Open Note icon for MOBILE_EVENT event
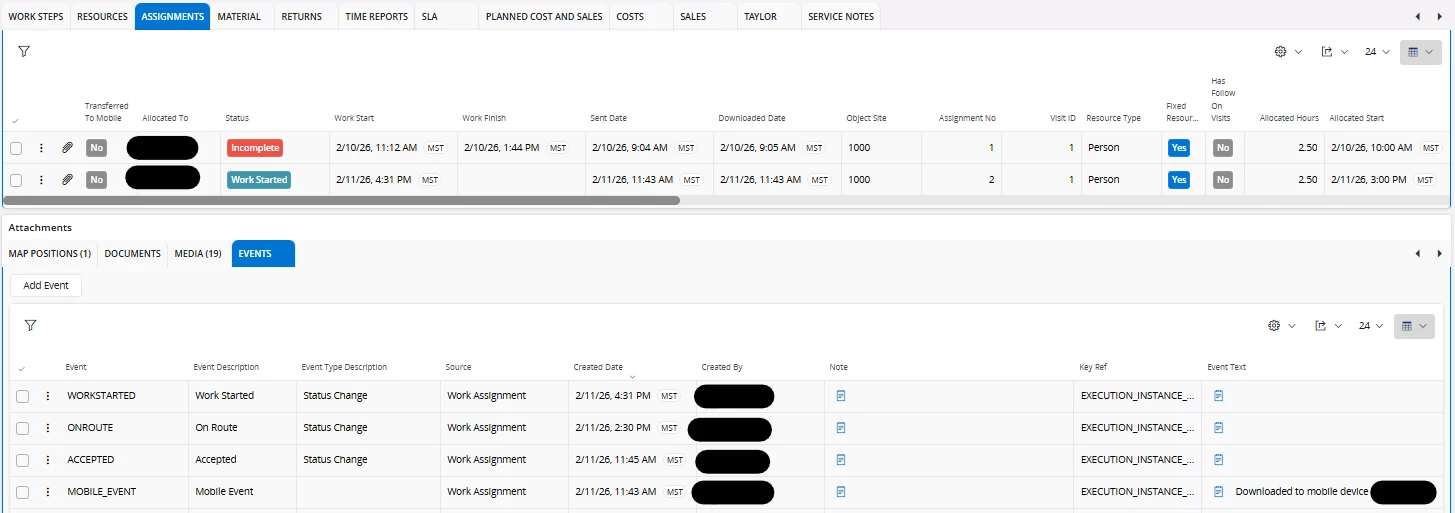 coord(841,492)
